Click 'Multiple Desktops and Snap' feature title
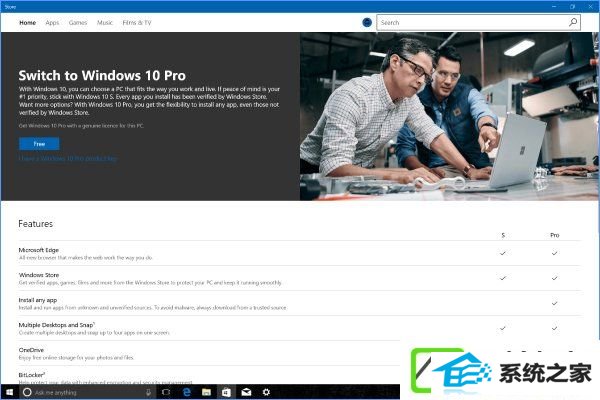This screenshot has height=400, width=600. (x=56, y=325)
